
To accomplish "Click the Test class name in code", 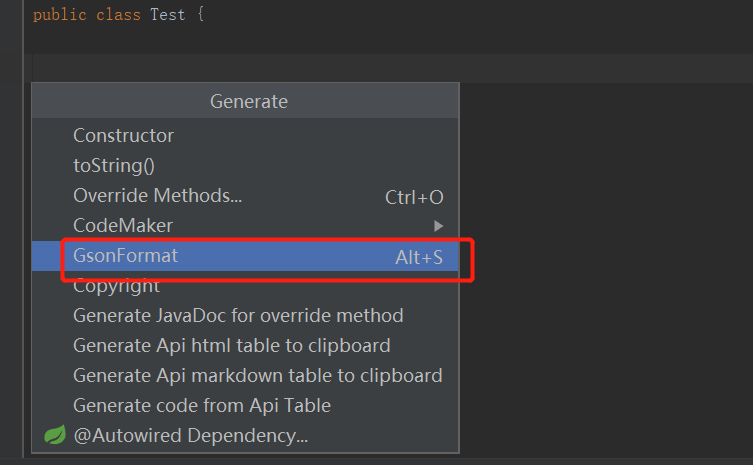I will point(167,15).
